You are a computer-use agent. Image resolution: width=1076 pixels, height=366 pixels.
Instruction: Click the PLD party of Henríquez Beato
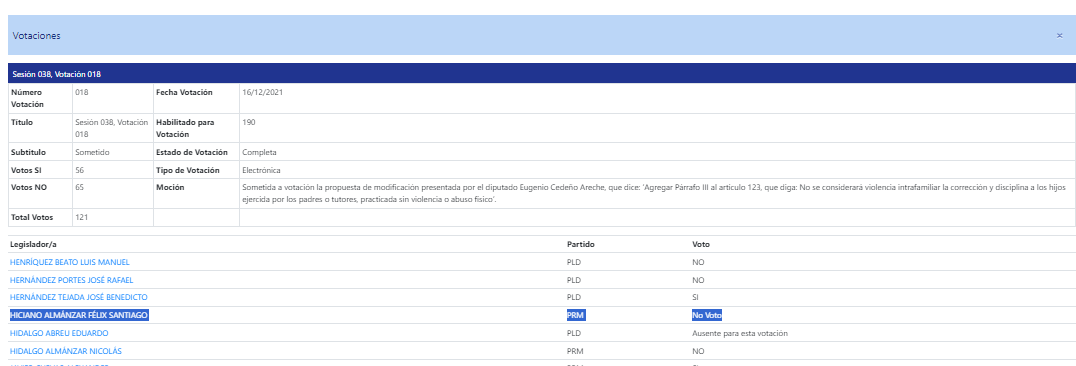coord(574,262)
